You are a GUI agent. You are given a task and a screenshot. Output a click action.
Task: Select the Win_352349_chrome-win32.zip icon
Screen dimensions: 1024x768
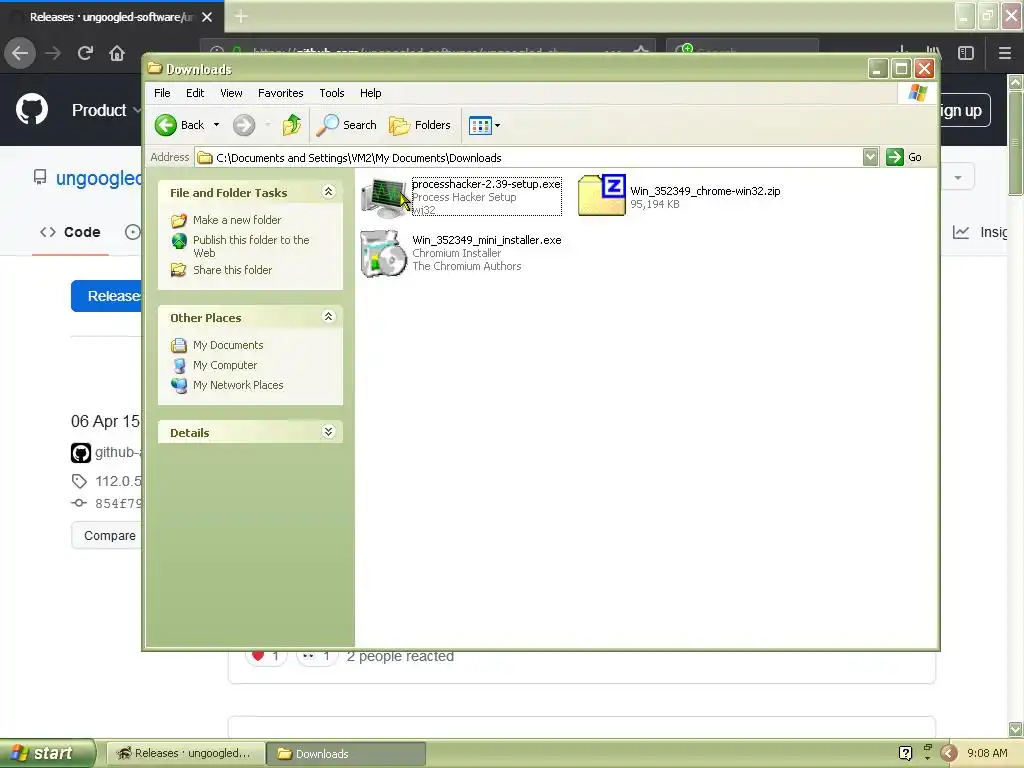[x=601, y=195]
